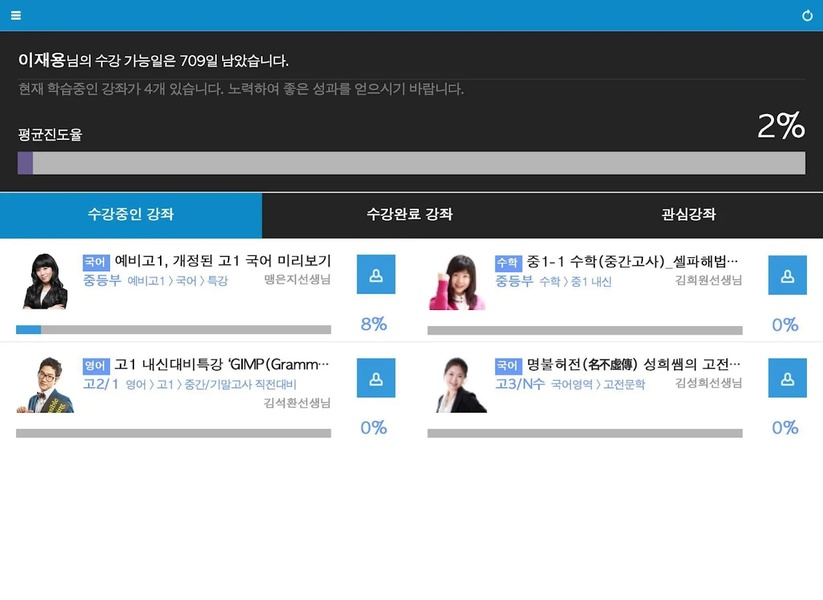Open course 고1 내신대비특강 'GIMP(Gramm…
This screenshot has height=600, width=823.
coord(221,364)
